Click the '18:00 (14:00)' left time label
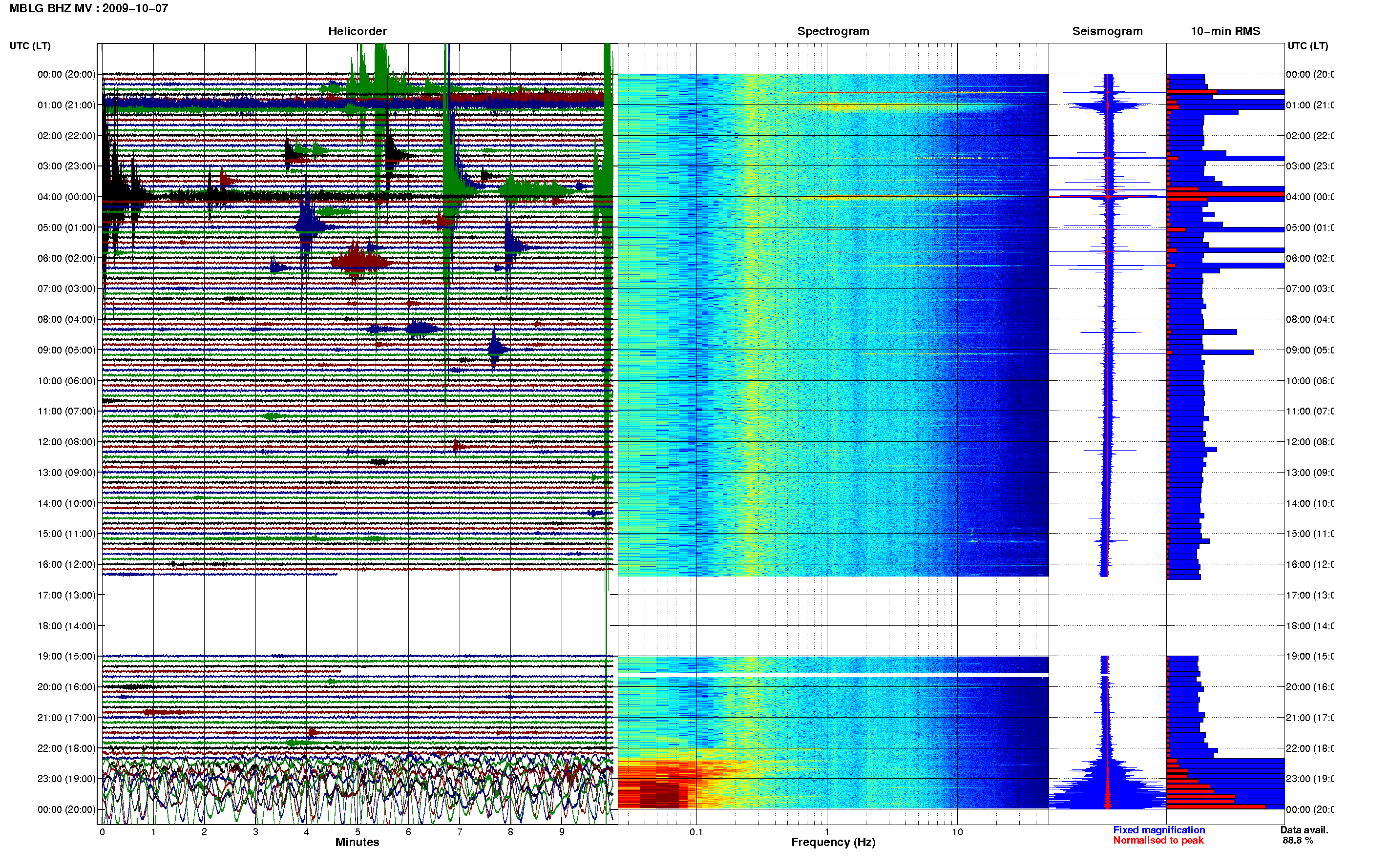Viewport: 1389px width, 868px height. coord(66,626)
